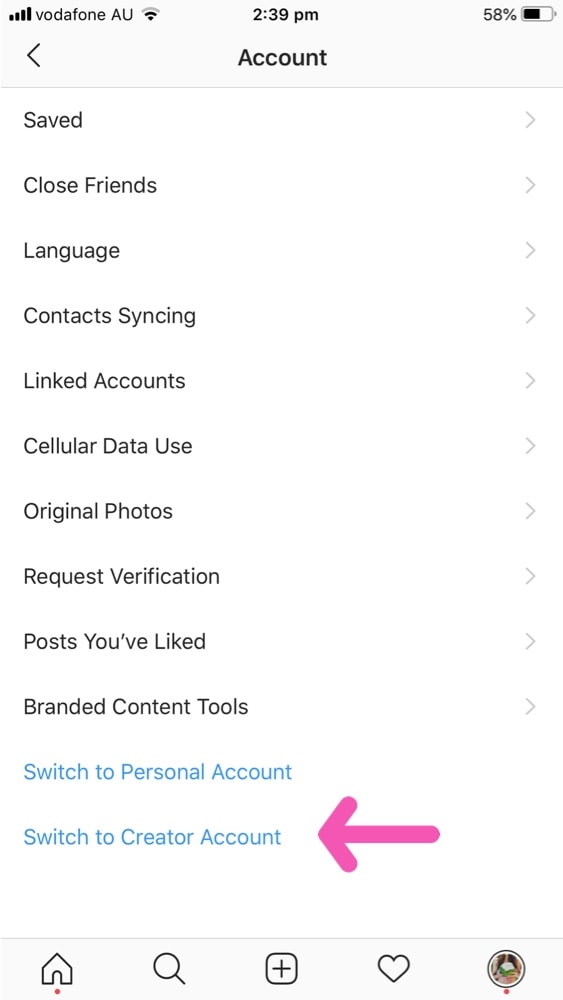This screenshot has height=1000, width=563.
Task: Open Original Photos settings
Action: (281, 511)
